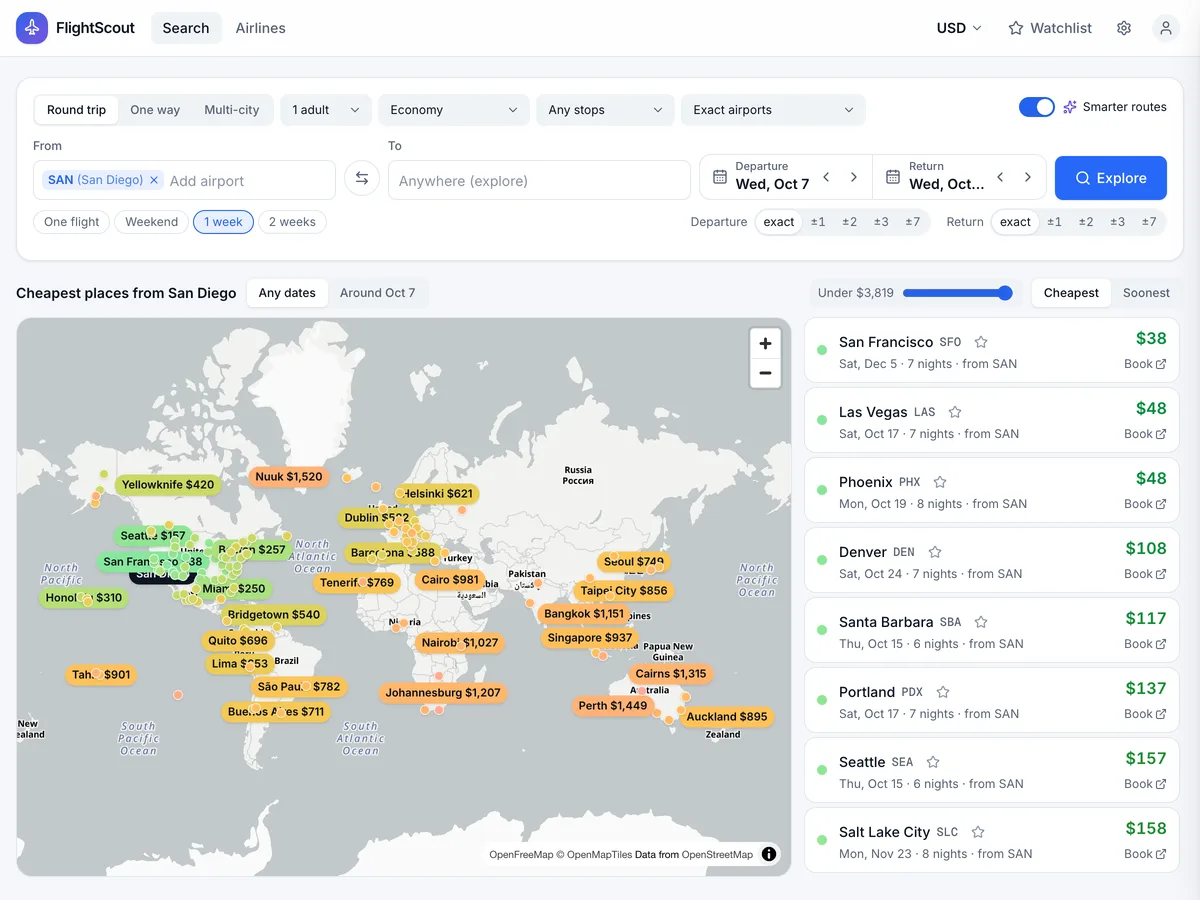Star Seattle SEA for watchlist
Image resolution: width=1200 pixels, height=900 pixels.
pos(933,762)
